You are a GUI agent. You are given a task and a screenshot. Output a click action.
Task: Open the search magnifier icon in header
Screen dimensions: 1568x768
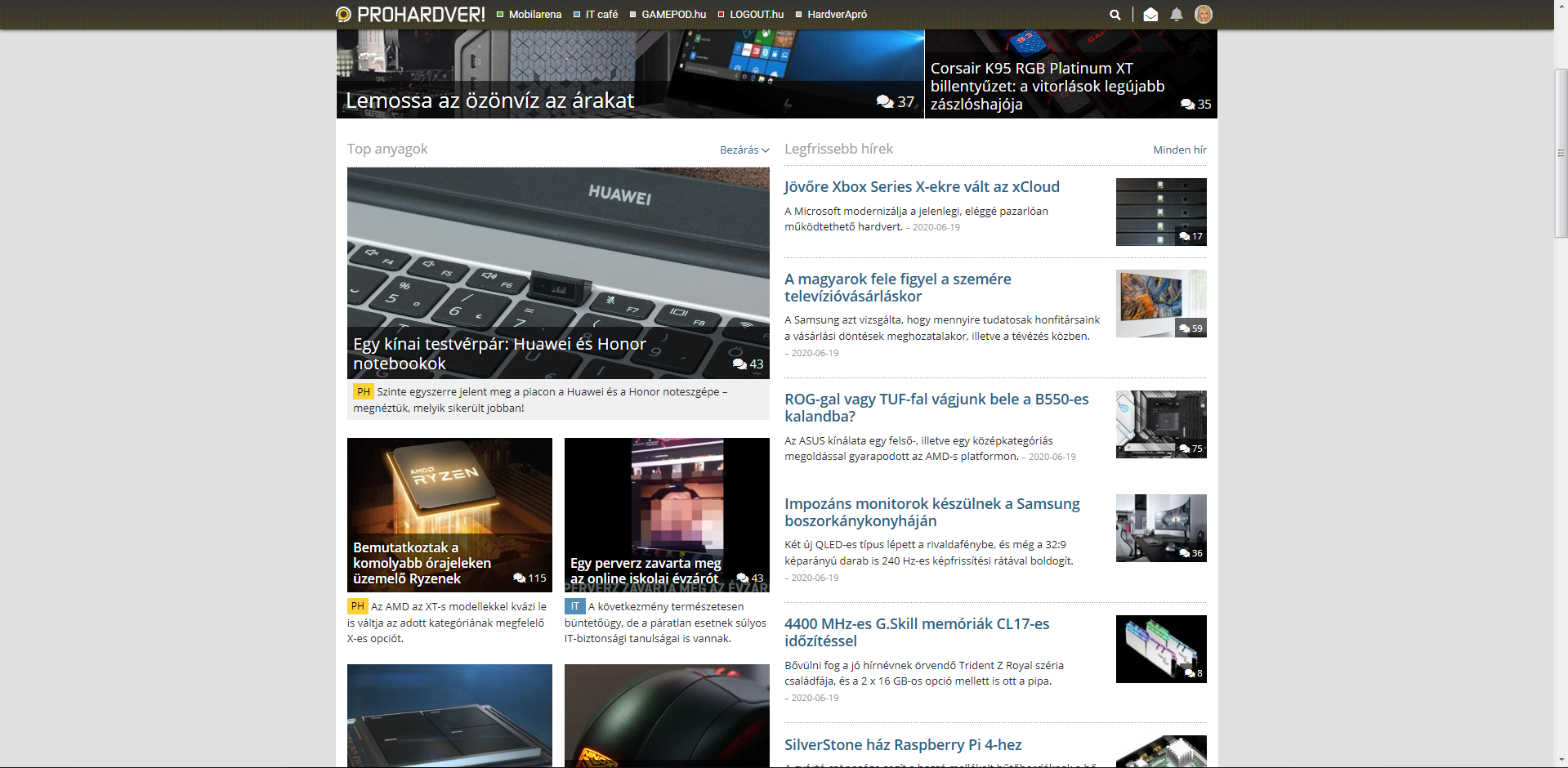[1115, 15]
